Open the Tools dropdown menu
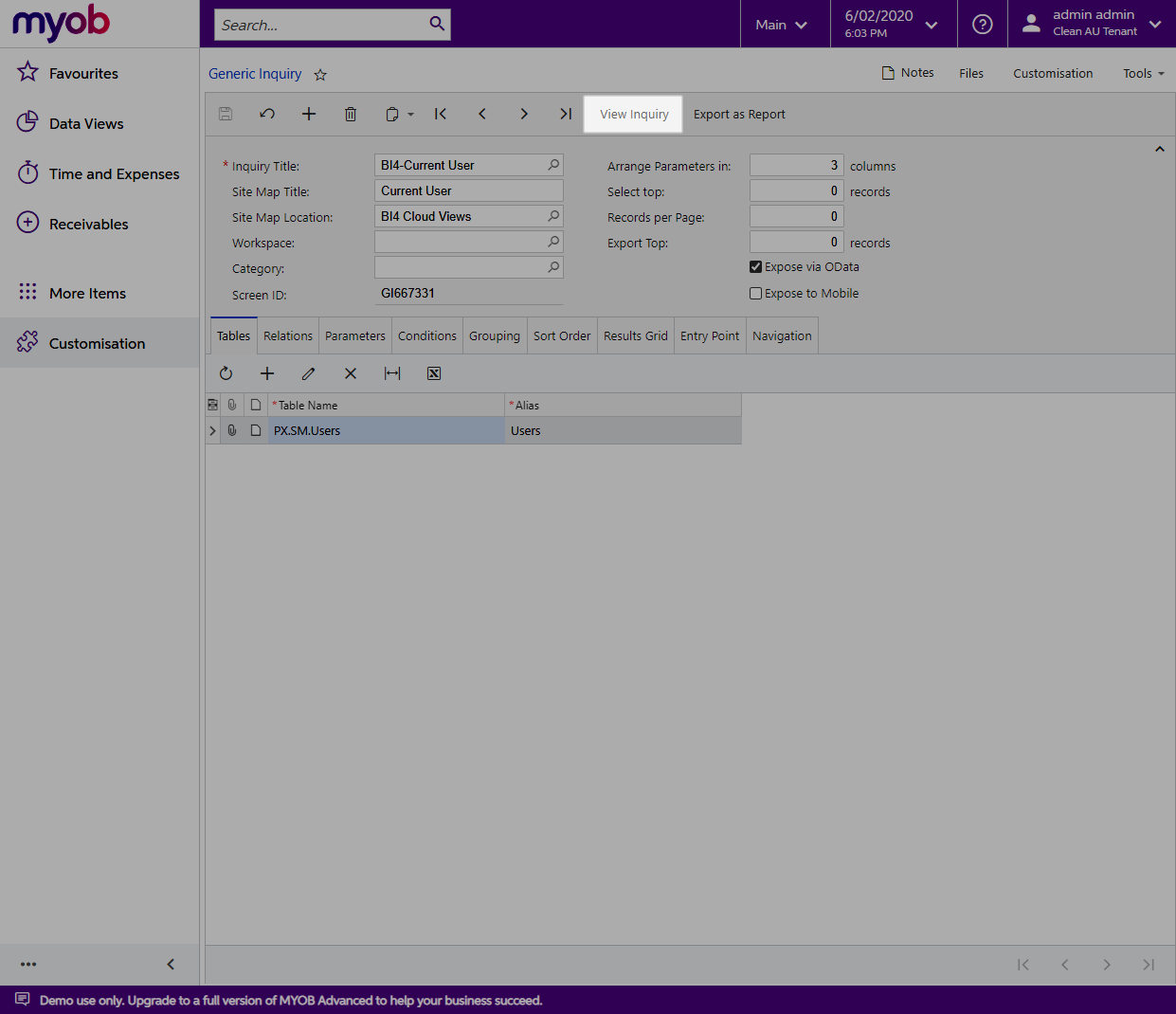 tap(1144, 74)
